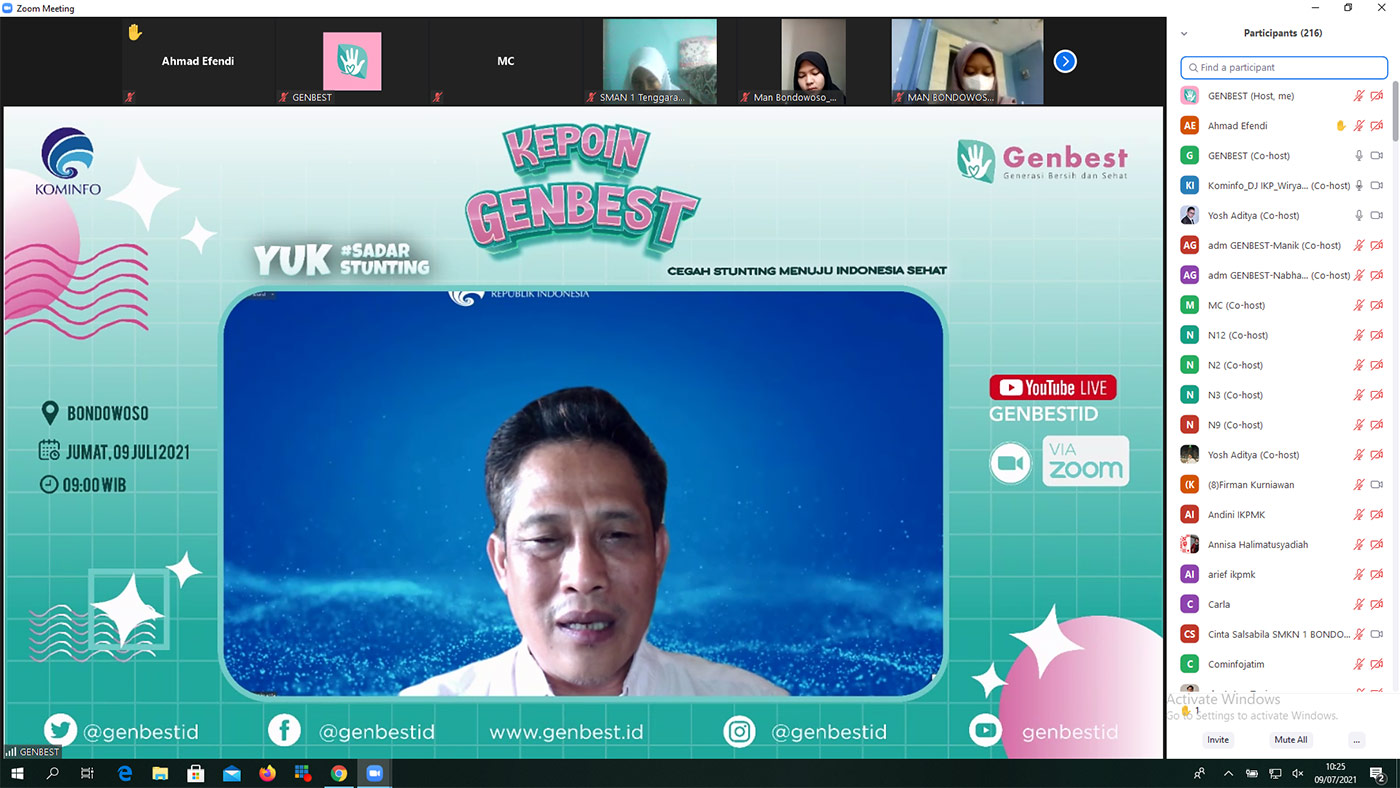Click the Find a participant search field
The image size is (1400, 788).
click(x=1284, y=67)
